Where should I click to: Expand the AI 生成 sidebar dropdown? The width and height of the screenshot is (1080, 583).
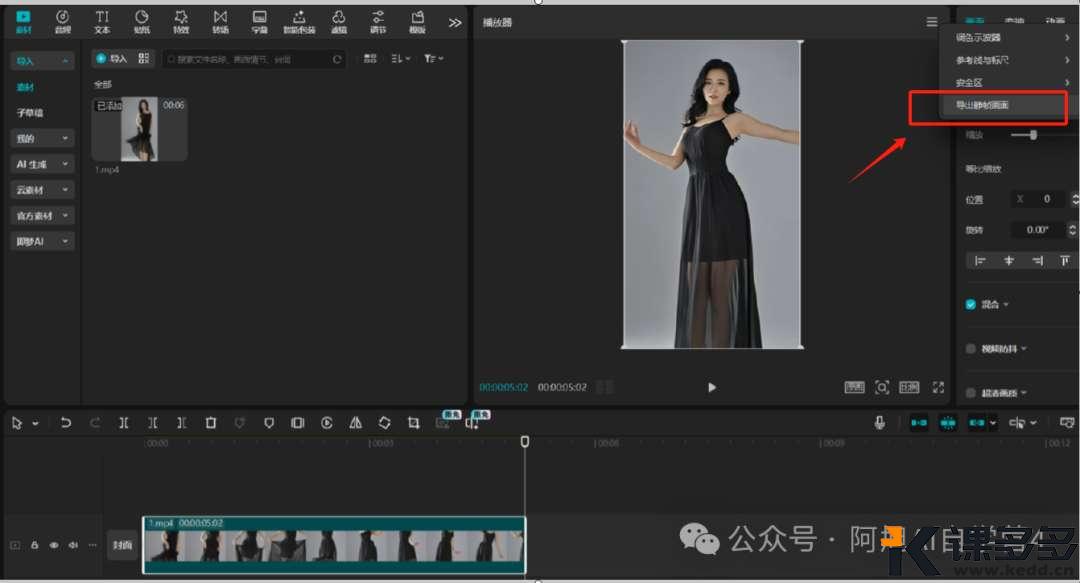pos(41,164)
